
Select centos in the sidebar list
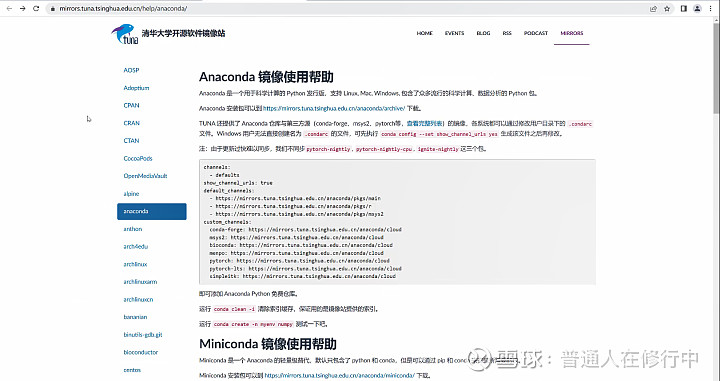[132, 370]
